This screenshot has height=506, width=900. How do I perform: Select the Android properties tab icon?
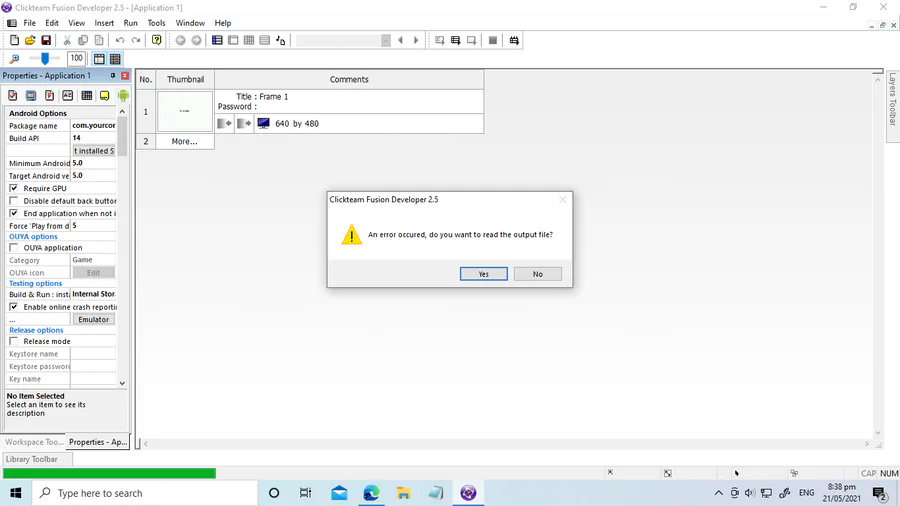click(x=123, y=96)
